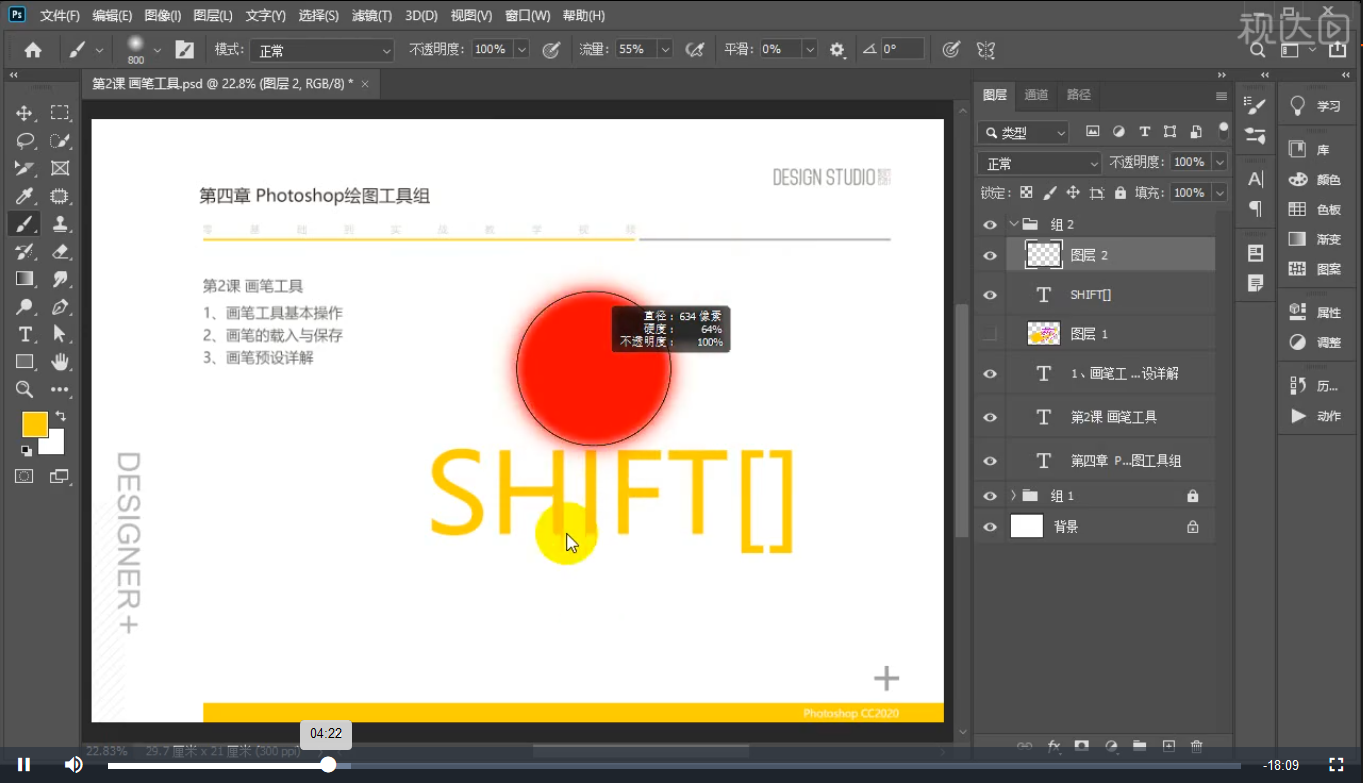Open the layer blend mode 正常 dropdown
The width and height of the screenshot is (1363, 783).
(1040, 163)
